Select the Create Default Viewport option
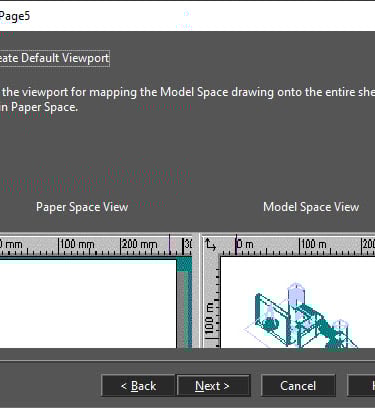The width and height of the screenshot is (375, 408). (54, 58)
